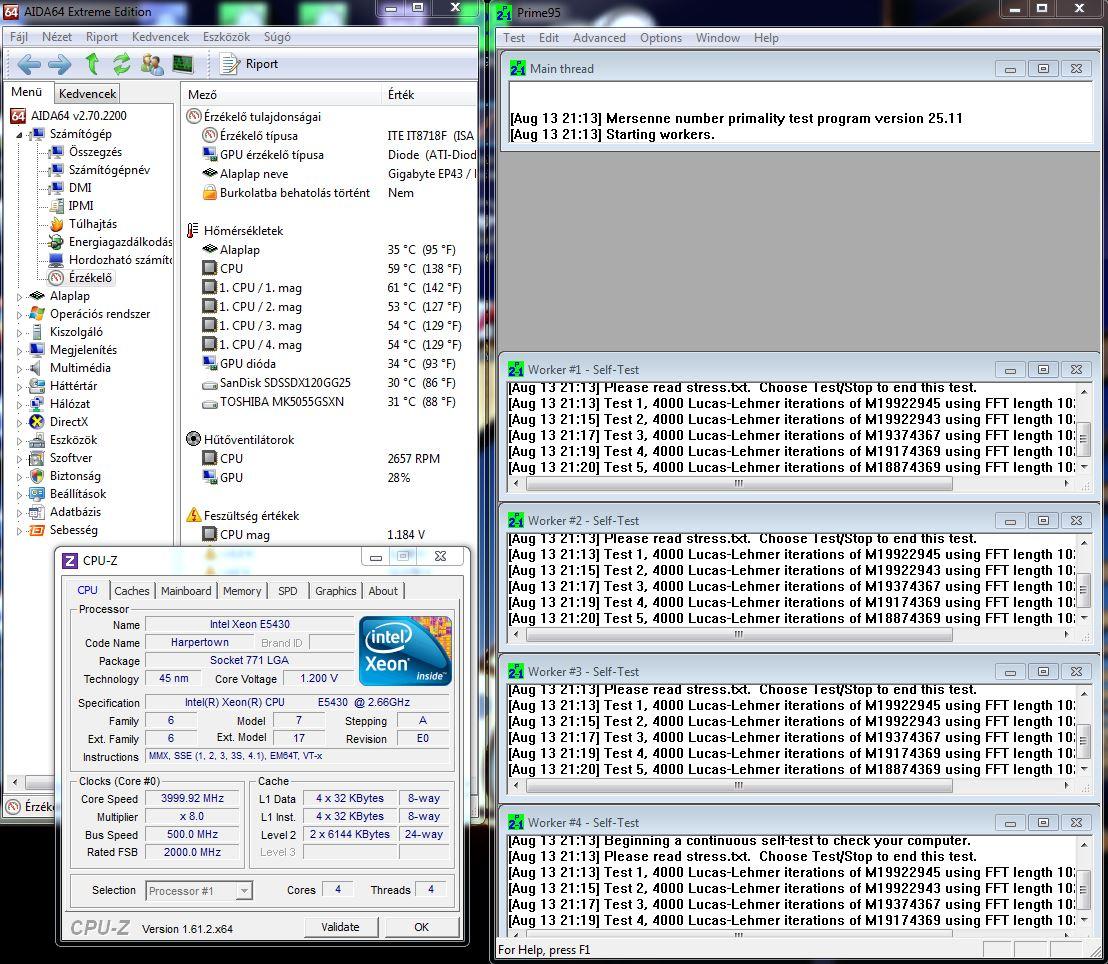Click the Worker #1 window icon
Screen dimensions: 1108x964
[517, 370]
